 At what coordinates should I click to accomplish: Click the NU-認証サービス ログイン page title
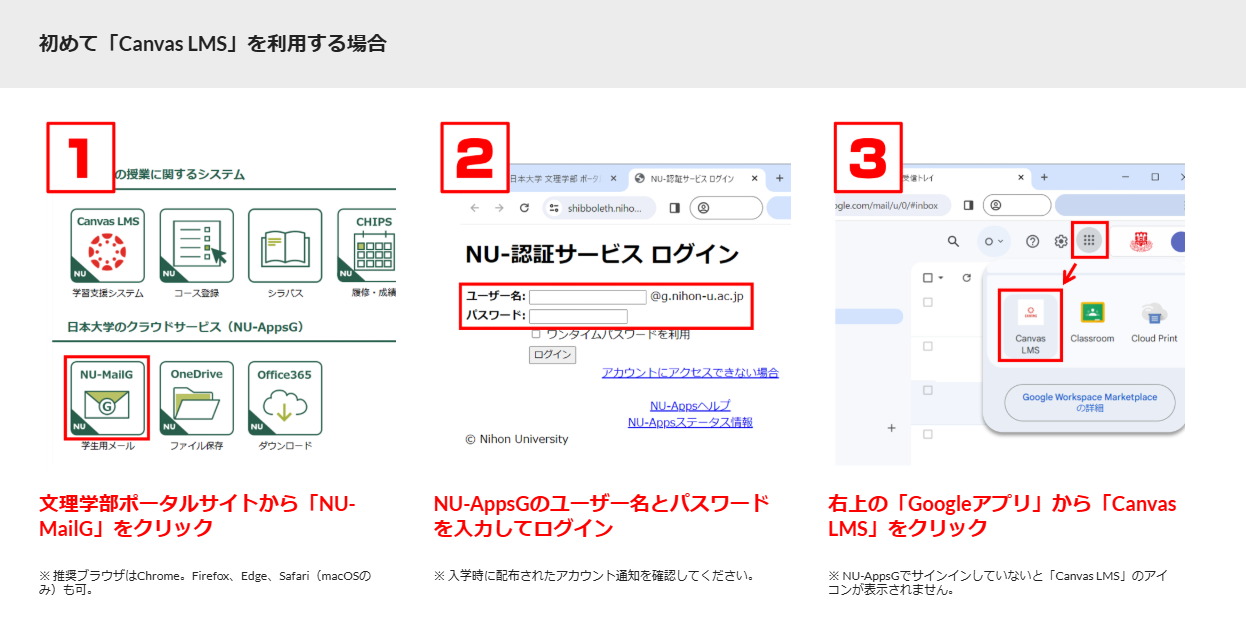coord(602,254)
